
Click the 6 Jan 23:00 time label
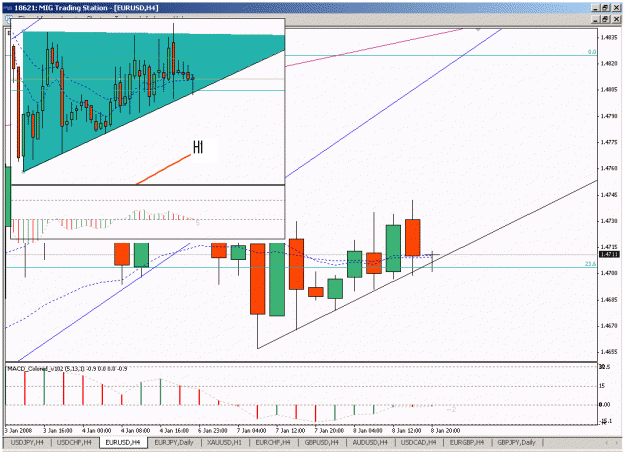[x=212, y=430]
